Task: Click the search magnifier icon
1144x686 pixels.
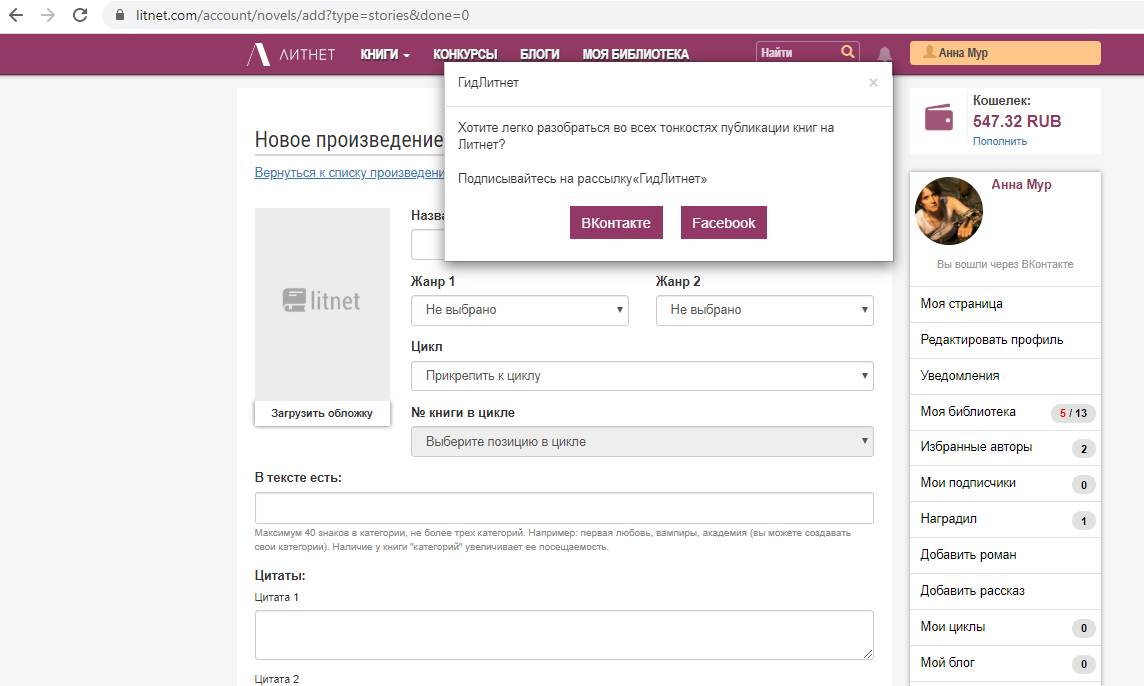Action: tap(848, 53)
